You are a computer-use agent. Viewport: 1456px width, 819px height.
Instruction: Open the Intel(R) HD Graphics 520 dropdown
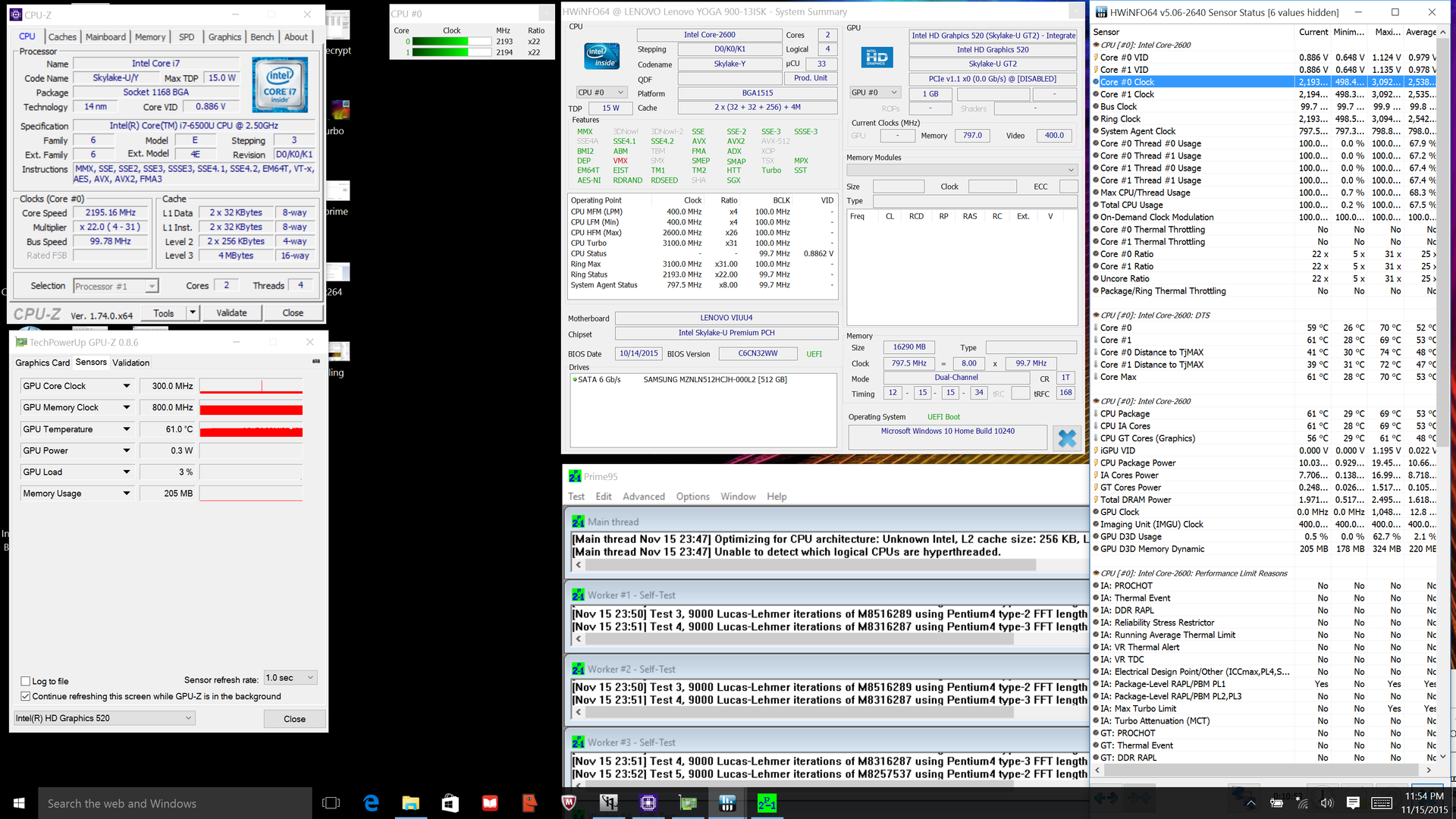pyautogui.click(x=105, y=718)
